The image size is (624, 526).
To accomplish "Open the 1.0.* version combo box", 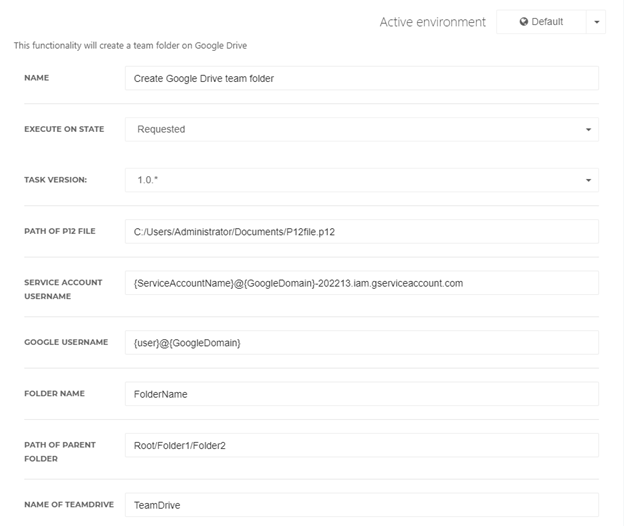I will pyautogui.click(x=362, y=180).
